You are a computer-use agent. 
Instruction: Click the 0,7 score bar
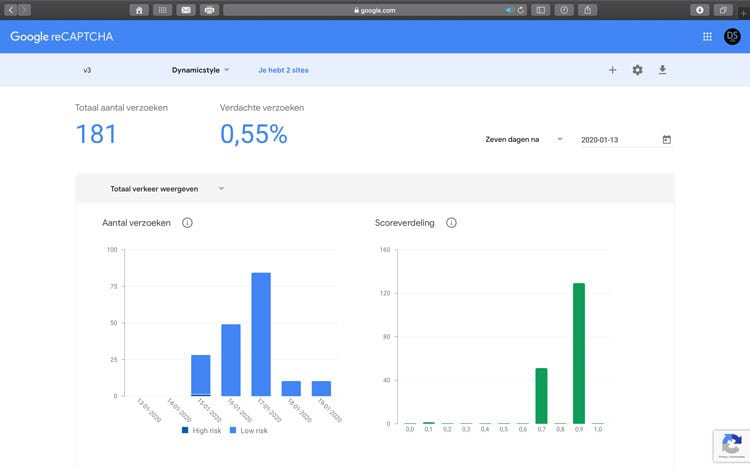tap(541, 396)
